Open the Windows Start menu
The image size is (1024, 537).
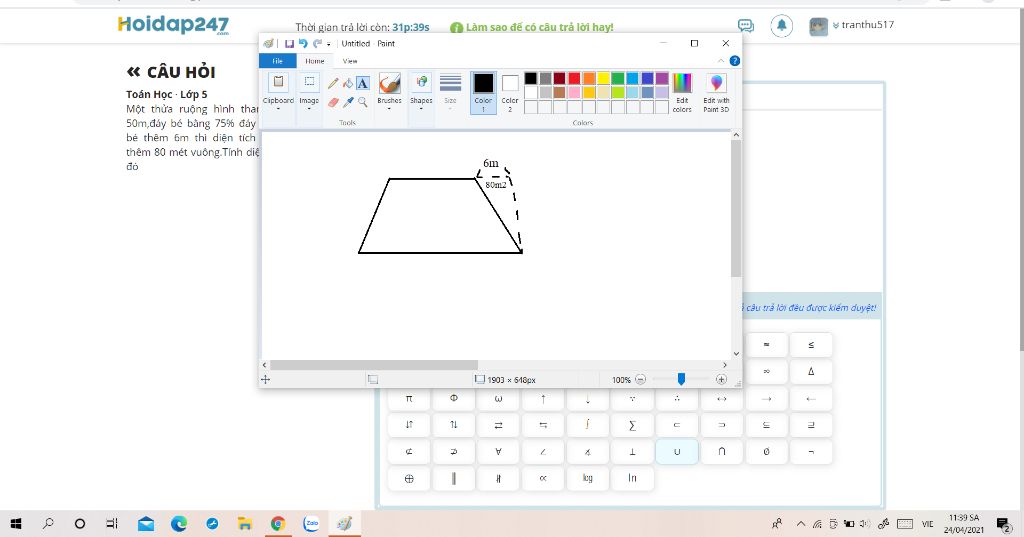tap(16, 523)
